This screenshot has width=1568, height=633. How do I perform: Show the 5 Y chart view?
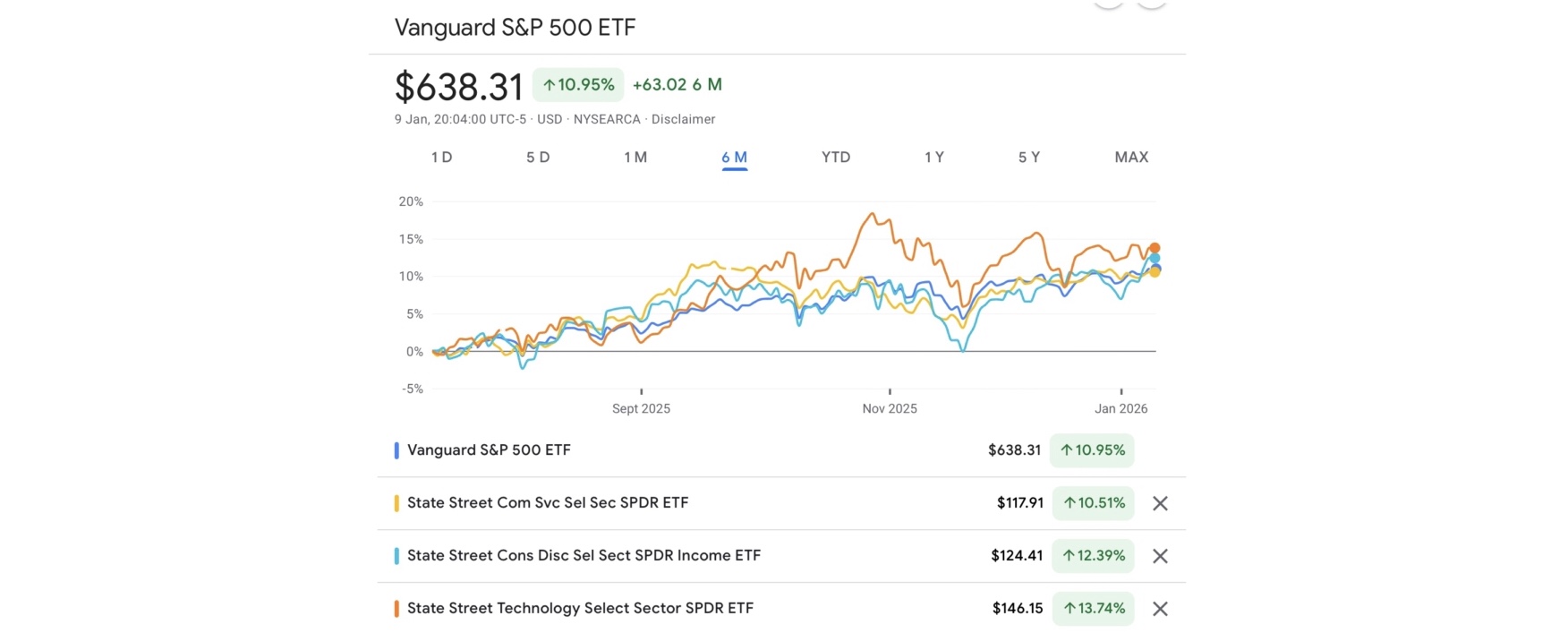tap(1029, 158)
